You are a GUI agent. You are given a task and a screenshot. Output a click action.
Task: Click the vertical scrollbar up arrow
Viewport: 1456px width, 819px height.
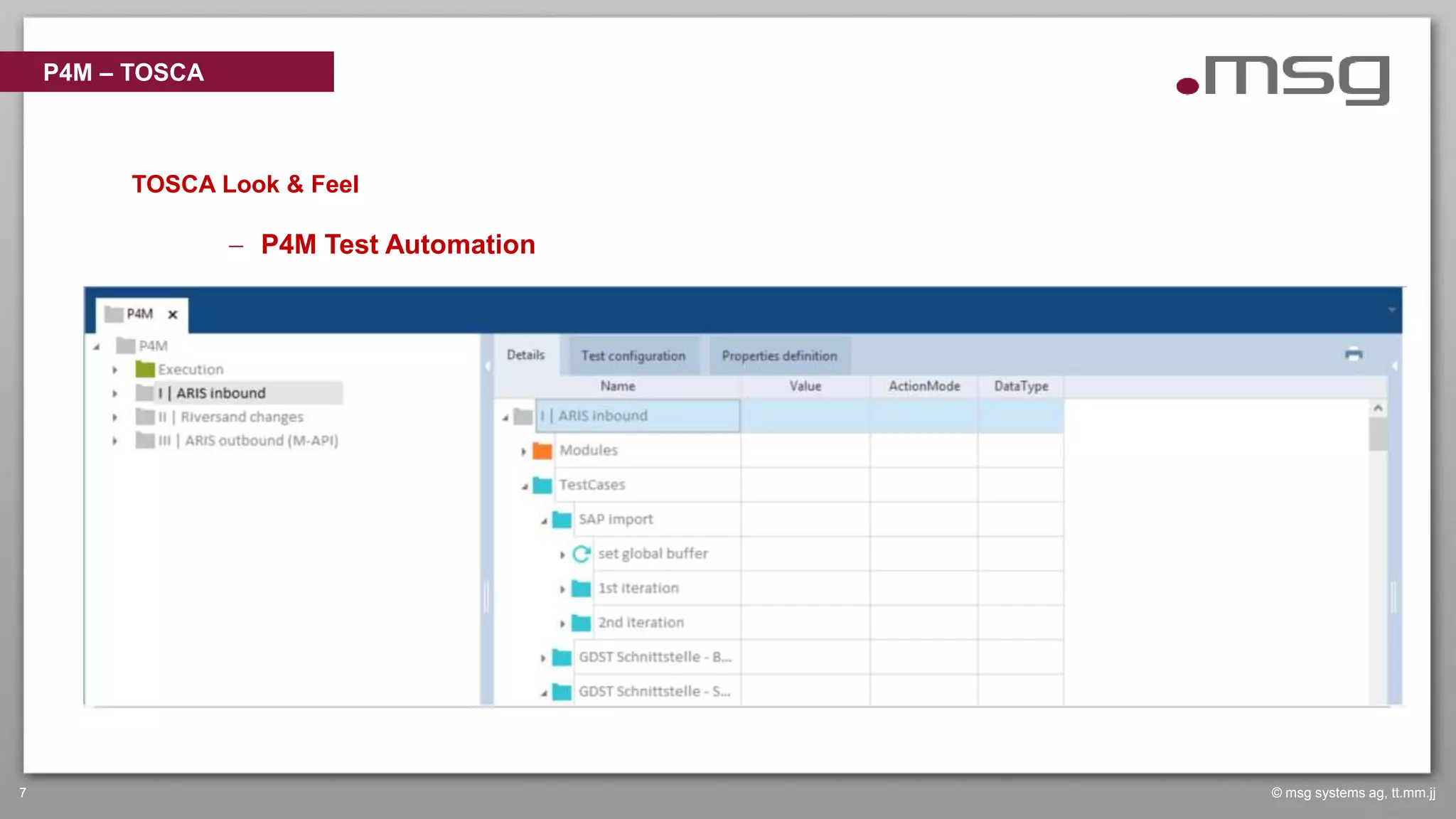1378,408
